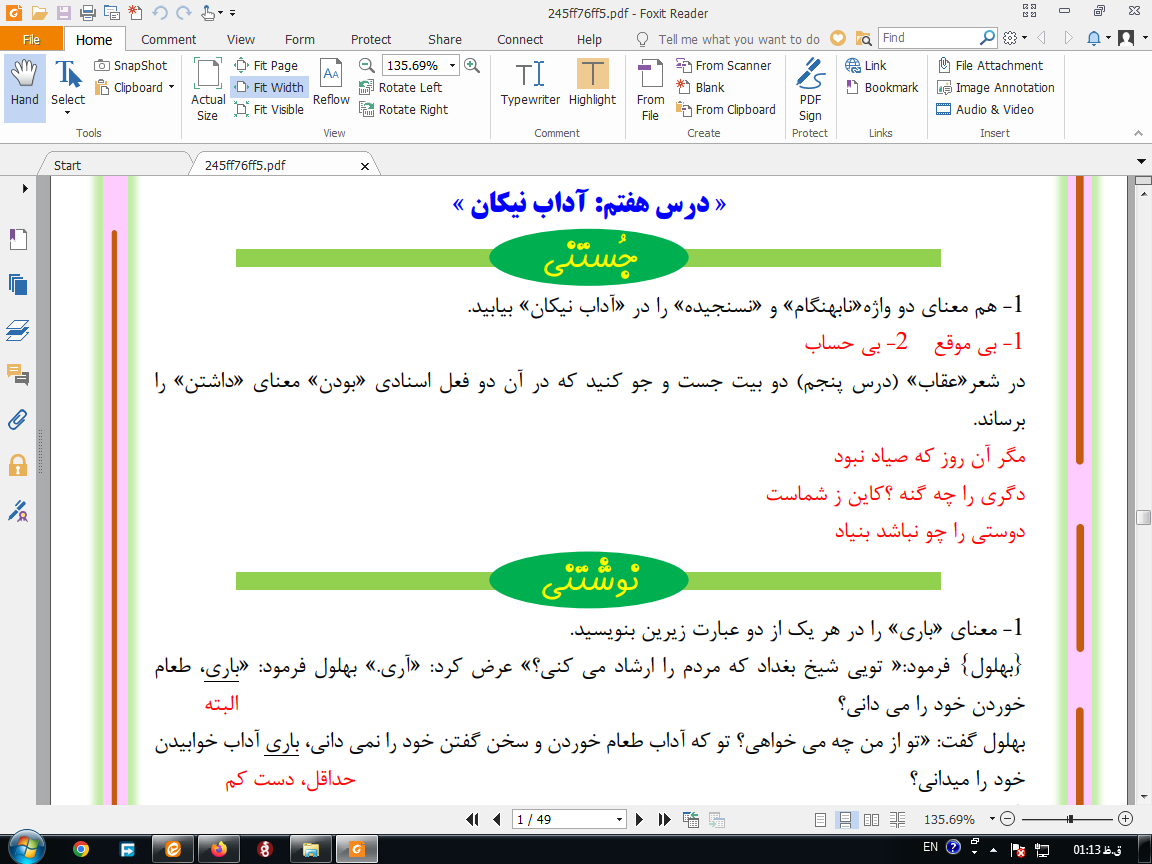Screen dimensions: 1152x864
Task: Open the attachments panel paperclip icon
Action: click(x=18, y=420)
